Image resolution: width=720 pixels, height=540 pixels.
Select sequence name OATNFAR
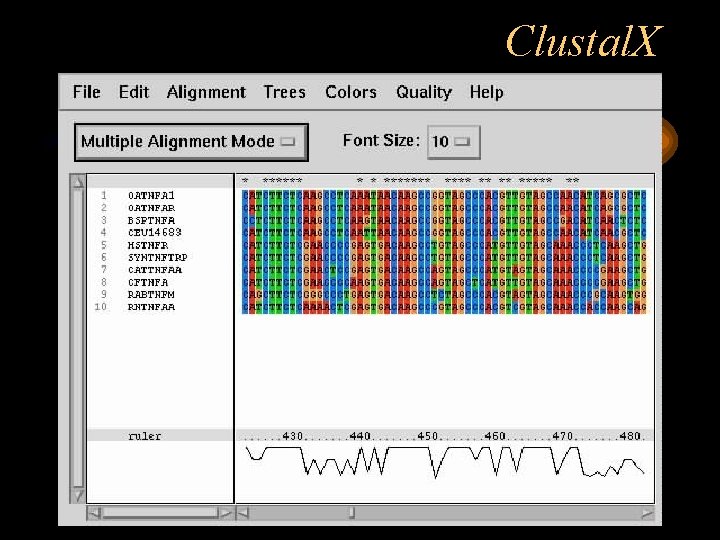(151, 208)
